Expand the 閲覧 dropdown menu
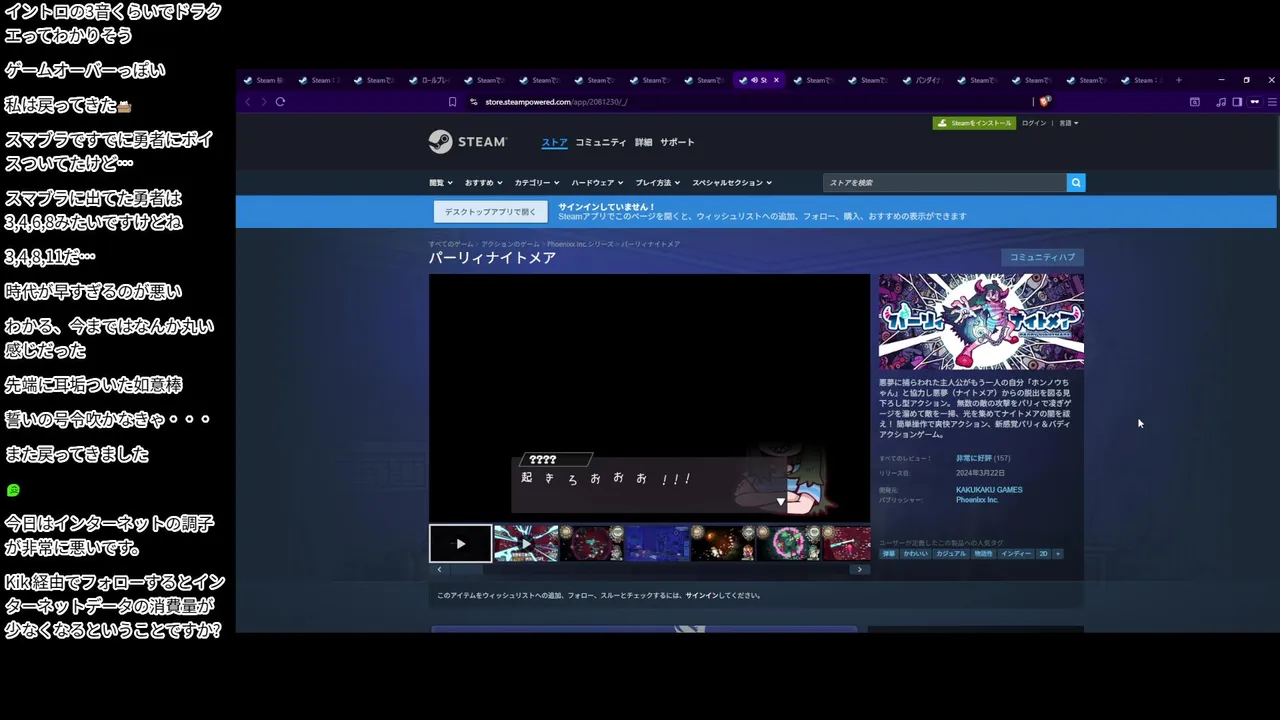Viewport: 1280px width, 720px height. coord(440,183)
